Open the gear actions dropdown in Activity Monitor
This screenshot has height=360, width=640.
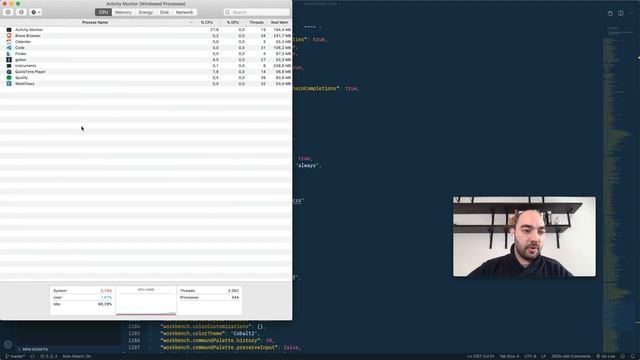pos(36,12)
